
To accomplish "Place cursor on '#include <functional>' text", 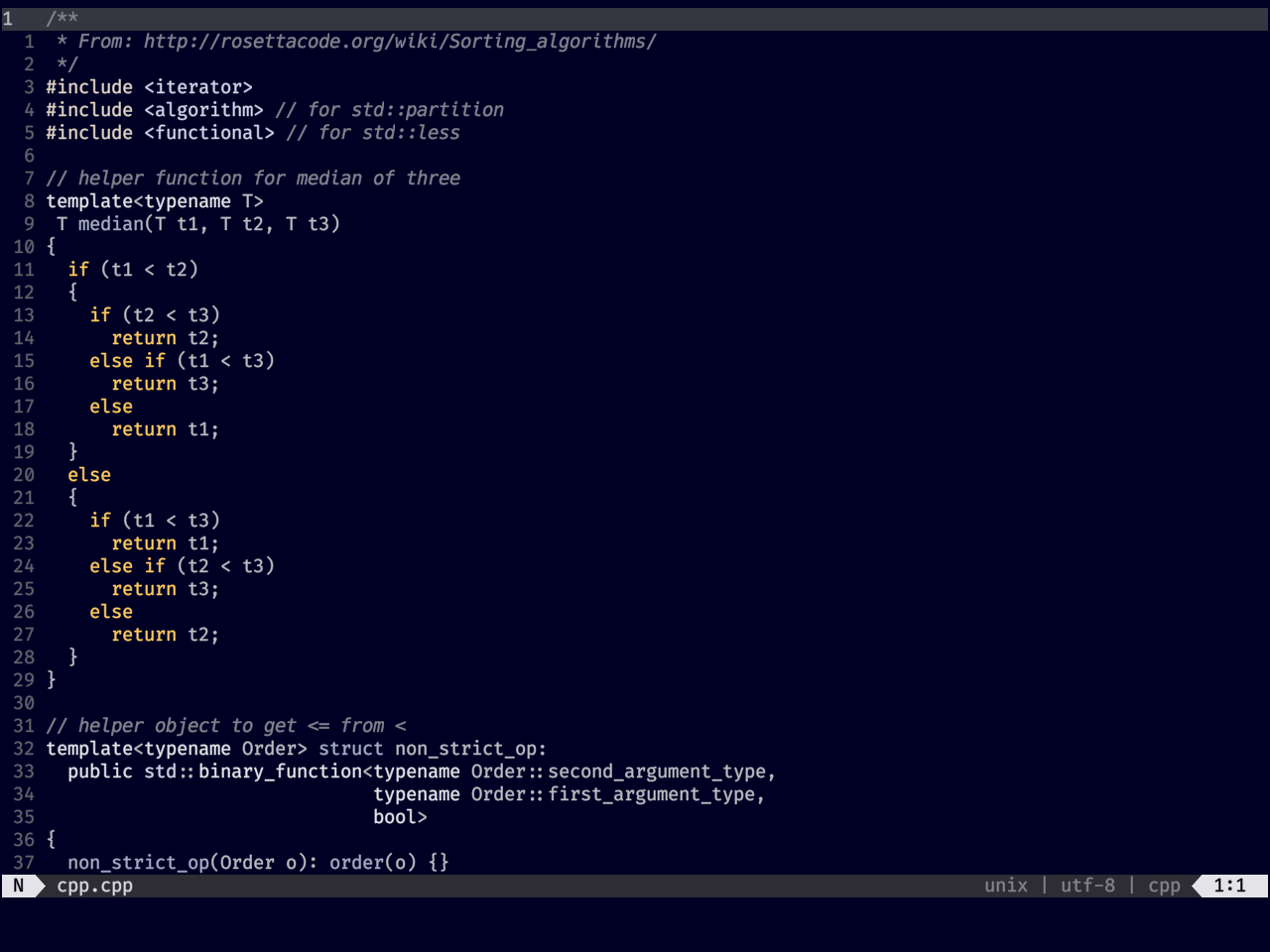I will pos(160,133).
